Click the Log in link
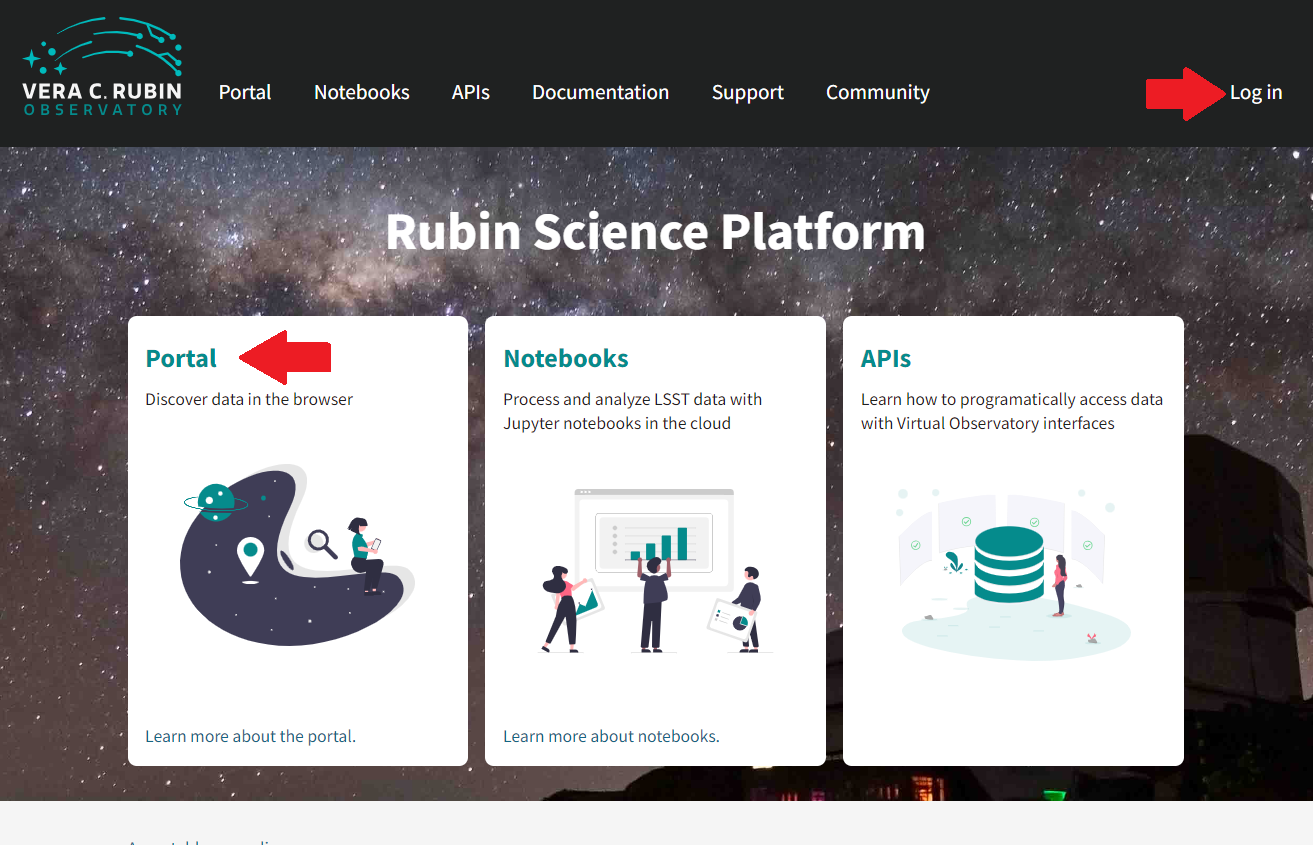This screenshot has height=845, width=1313. coord(1255,92)
